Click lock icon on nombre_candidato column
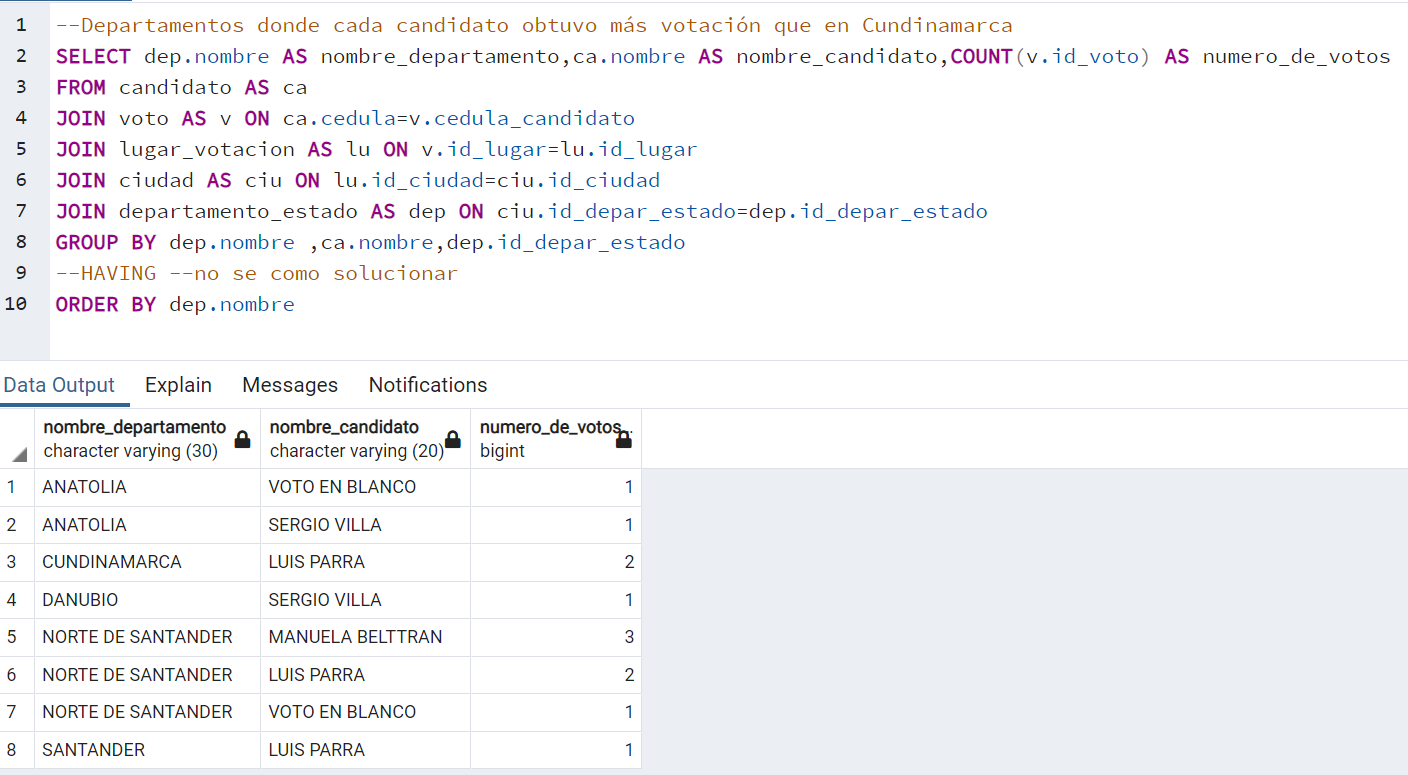 coord(452,439)
